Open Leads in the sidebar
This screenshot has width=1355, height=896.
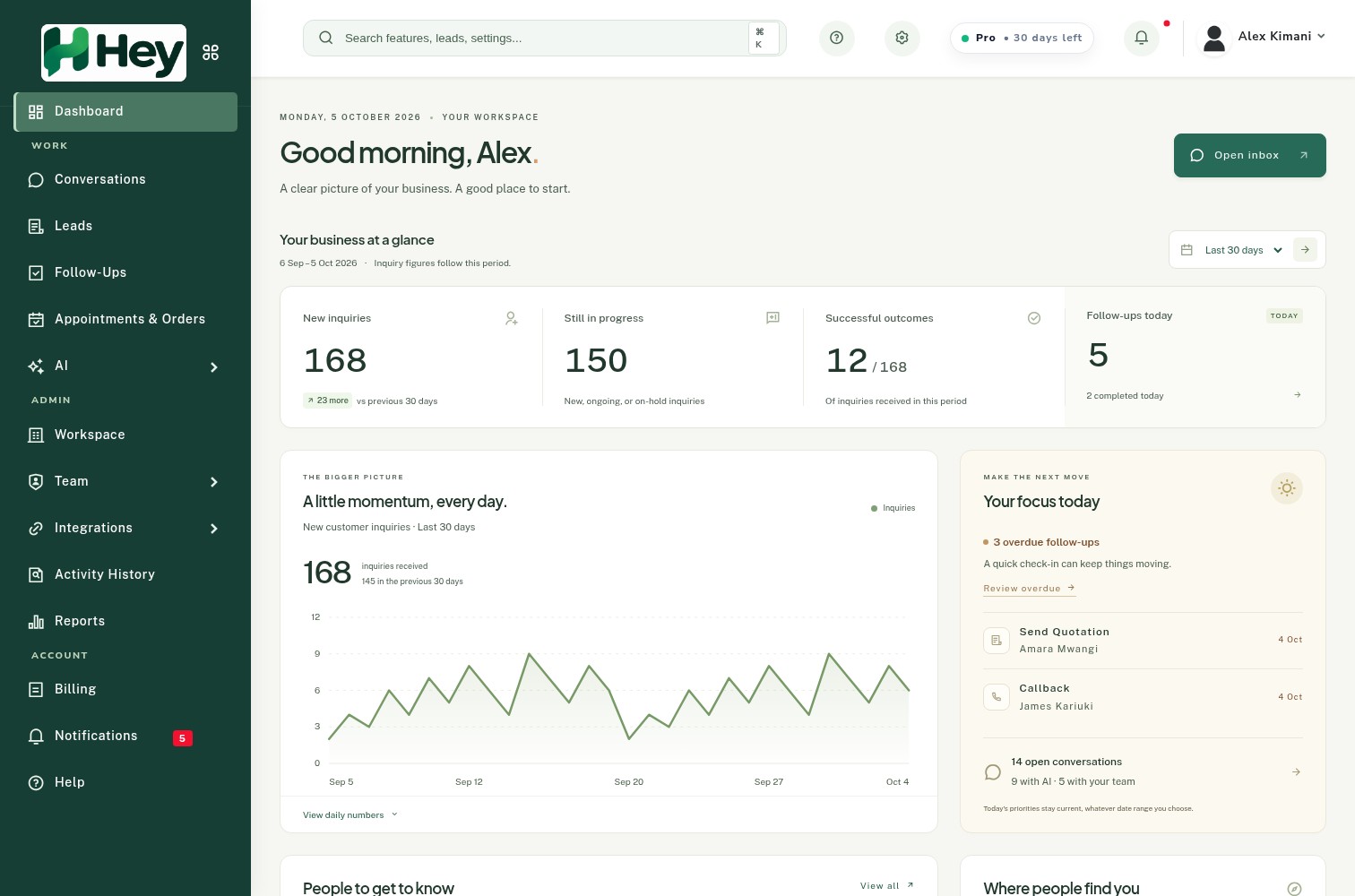tap(125, 227)
